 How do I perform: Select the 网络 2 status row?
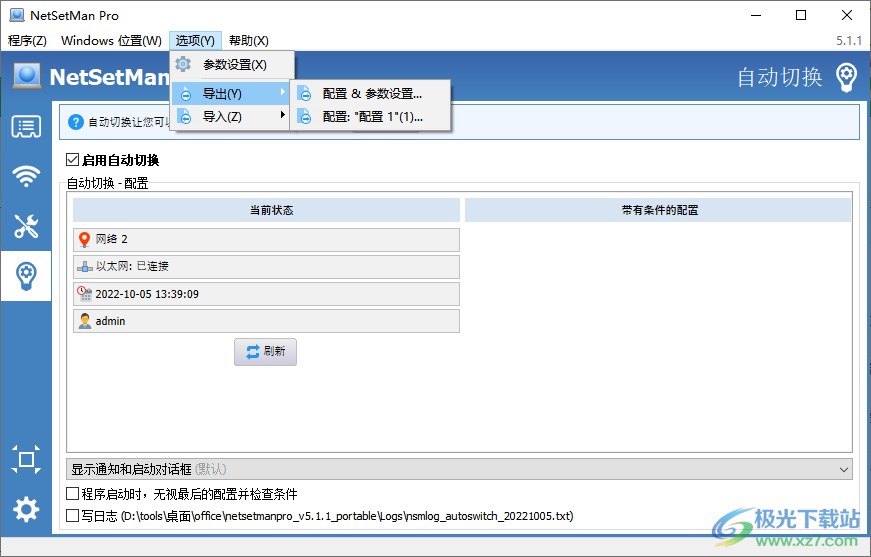[267, 239]
